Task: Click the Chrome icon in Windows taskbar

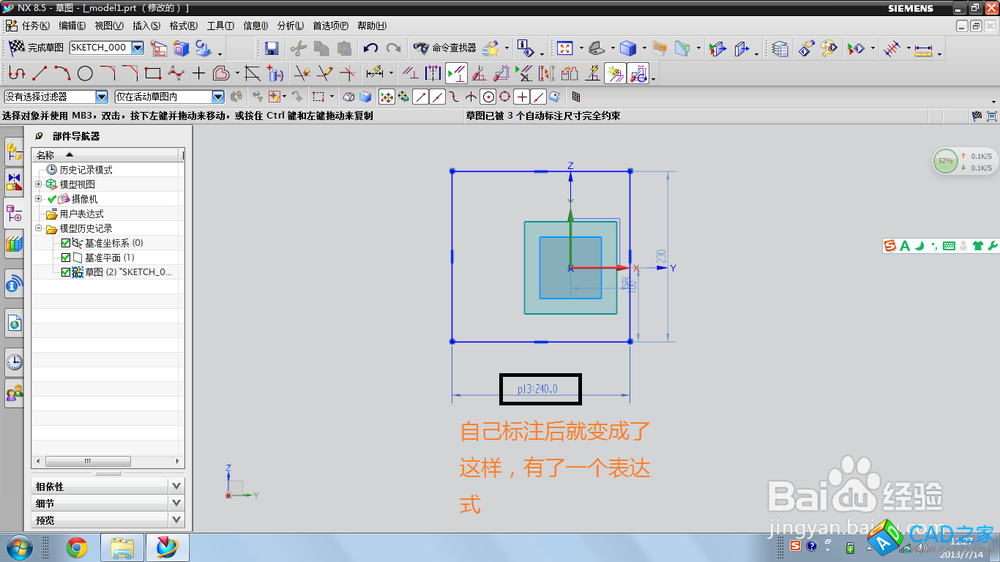Action: click(76, 547)
